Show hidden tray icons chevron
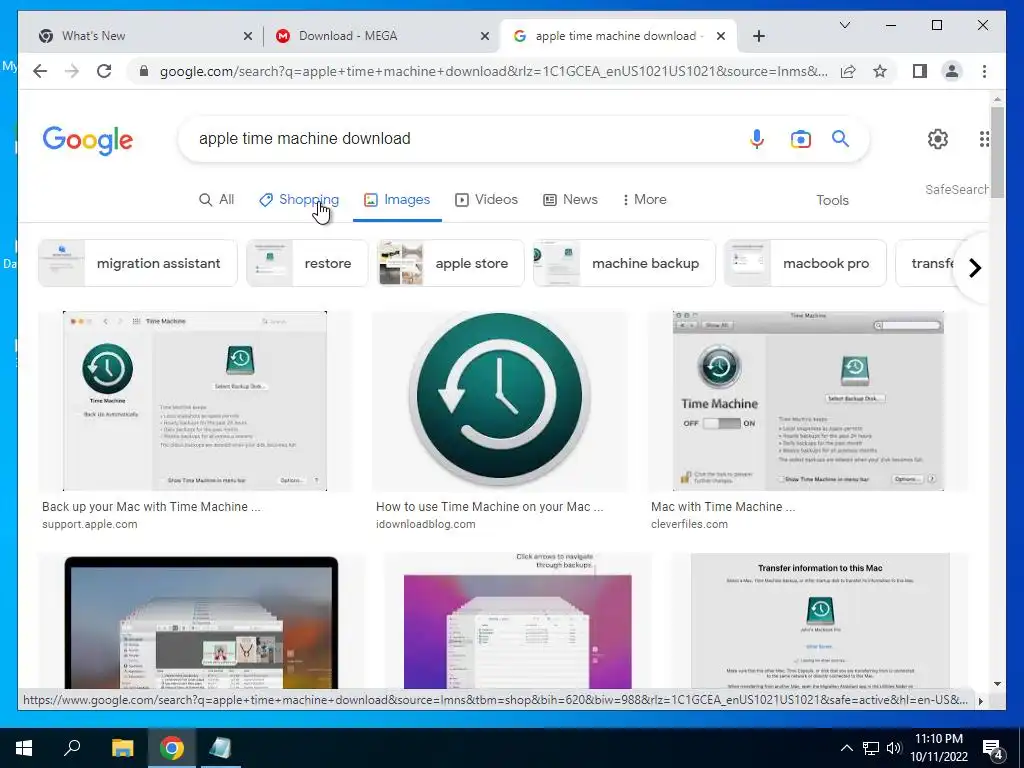 coord(846,748)
